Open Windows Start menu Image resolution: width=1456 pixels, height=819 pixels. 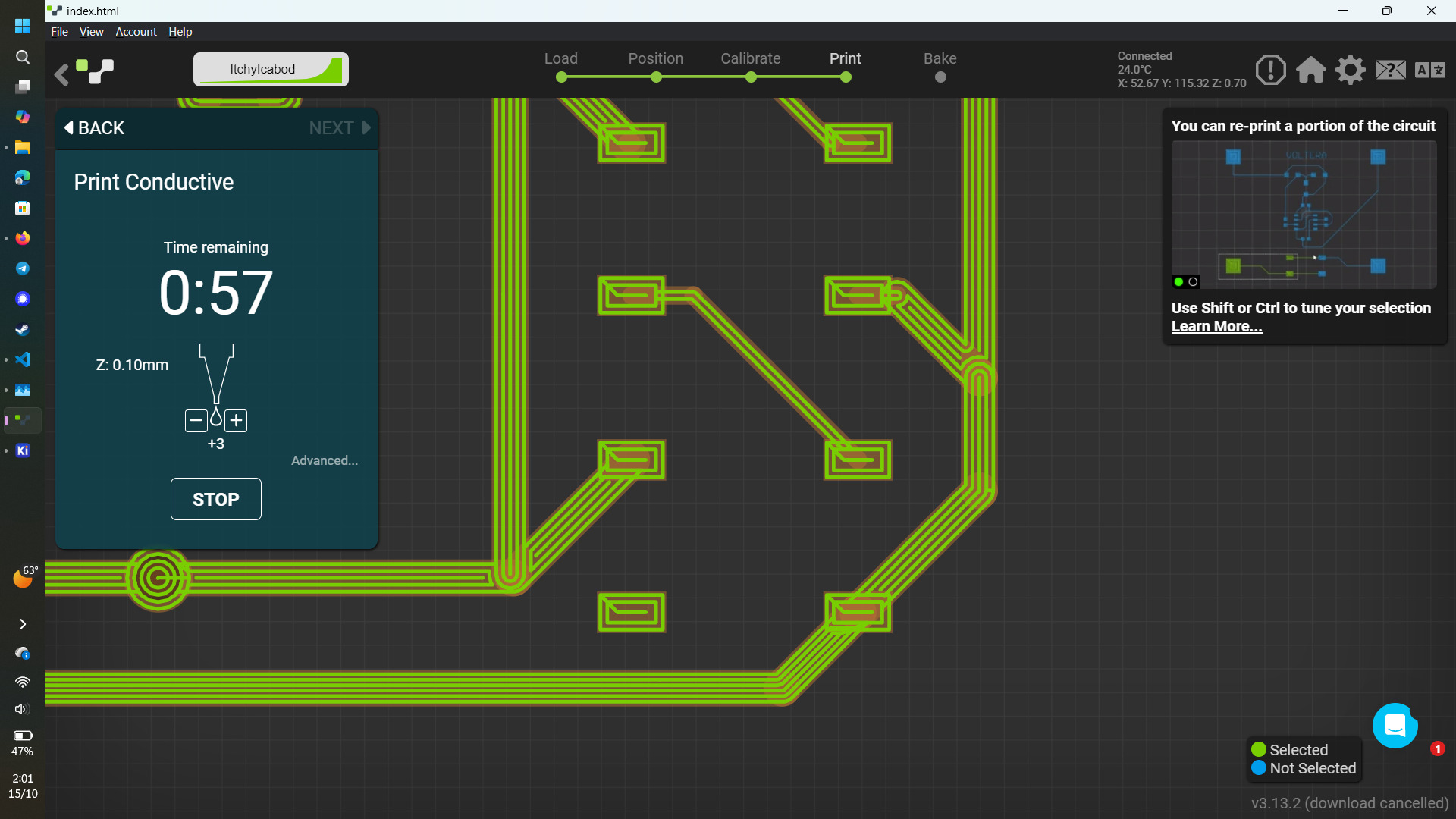point(23,26)
